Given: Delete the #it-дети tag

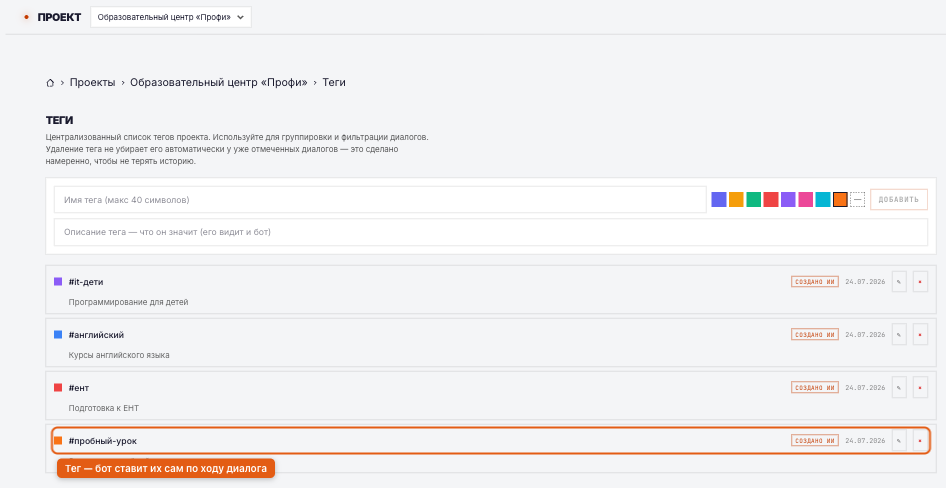Looking at the screenshot, I should [x=920, y=281].
